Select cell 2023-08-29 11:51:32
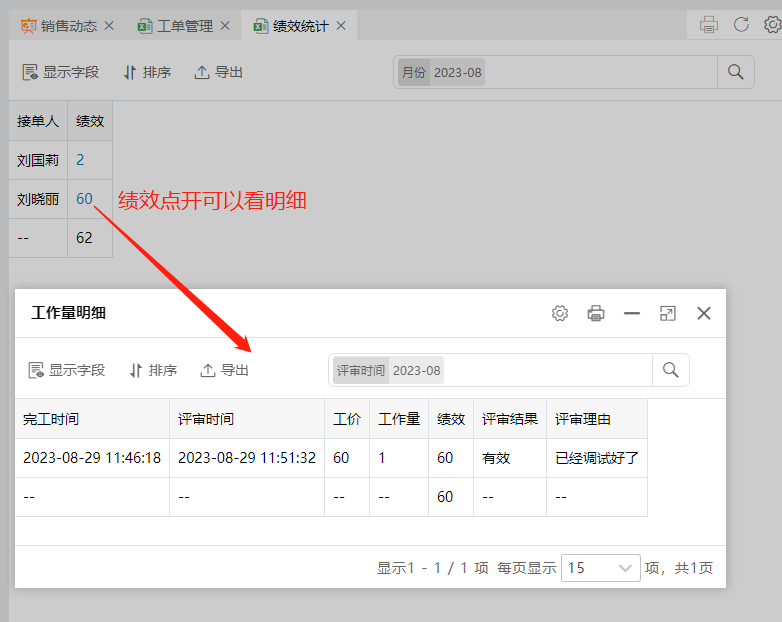 pos(247,458)
